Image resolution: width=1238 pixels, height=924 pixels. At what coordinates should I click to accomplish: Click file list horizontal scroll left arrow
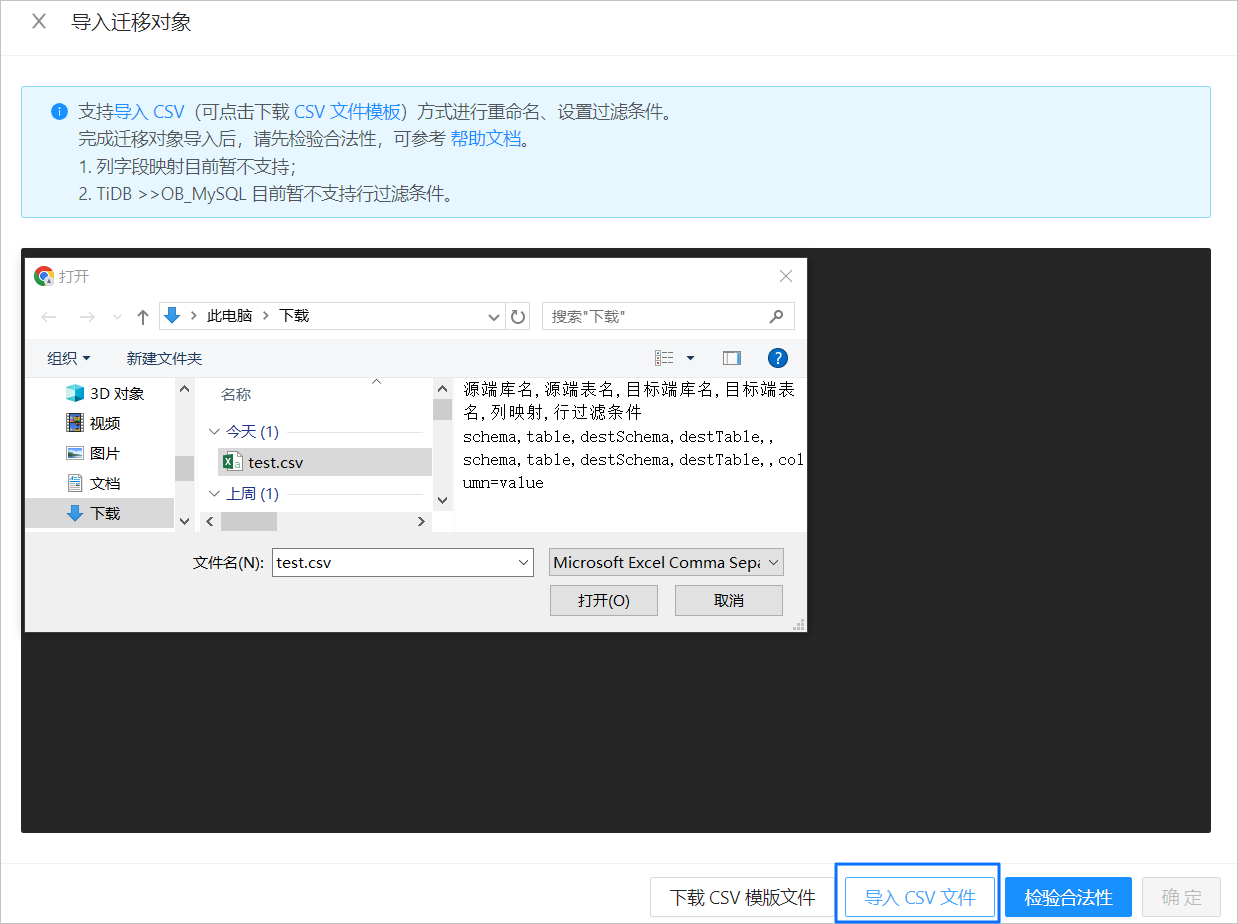click(x=209, y=521)
